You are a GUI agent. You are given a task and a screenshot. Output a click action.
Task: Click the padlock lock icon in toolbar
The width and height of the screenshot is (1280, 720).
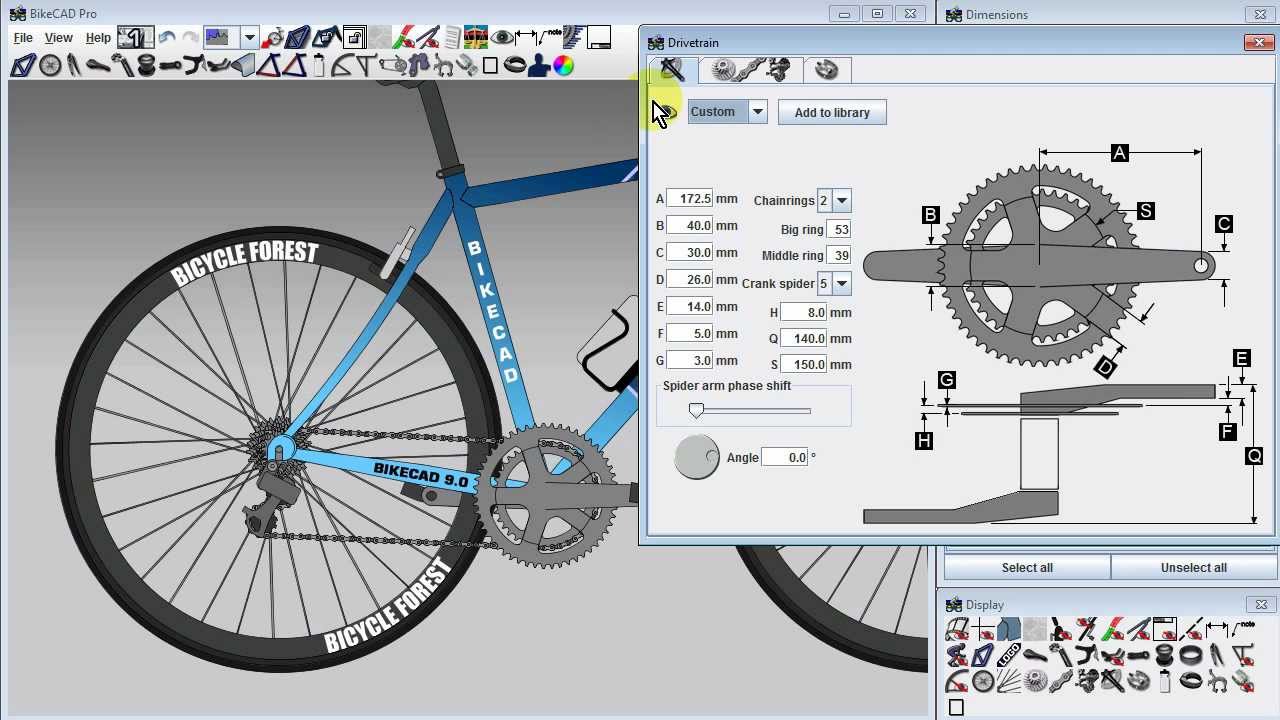point(354,38)
